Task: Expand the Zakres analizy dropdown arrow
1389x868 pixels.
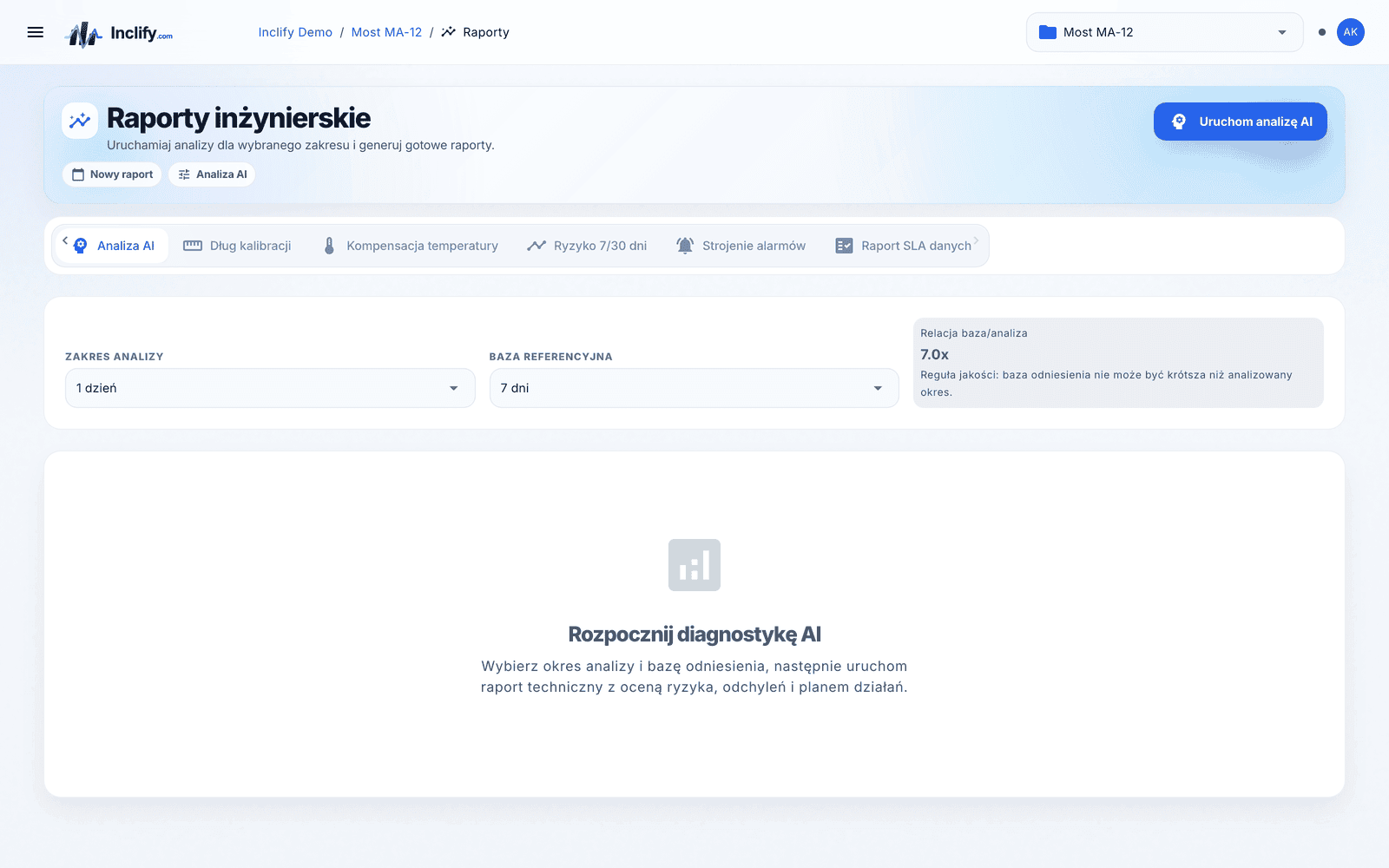Action: (x=453, y=388)
